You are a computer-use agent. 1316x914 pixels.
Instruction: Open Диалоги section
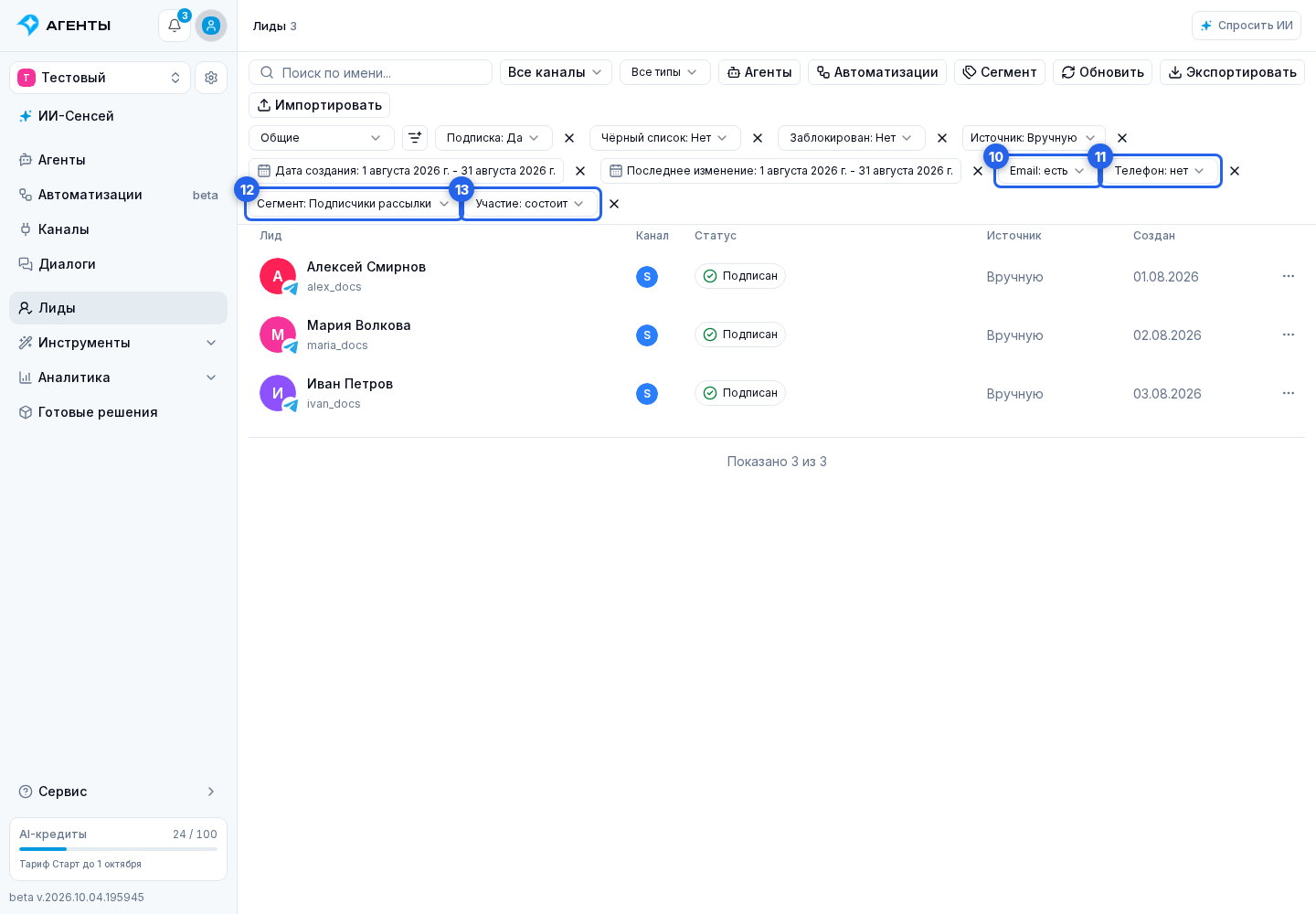119,264
